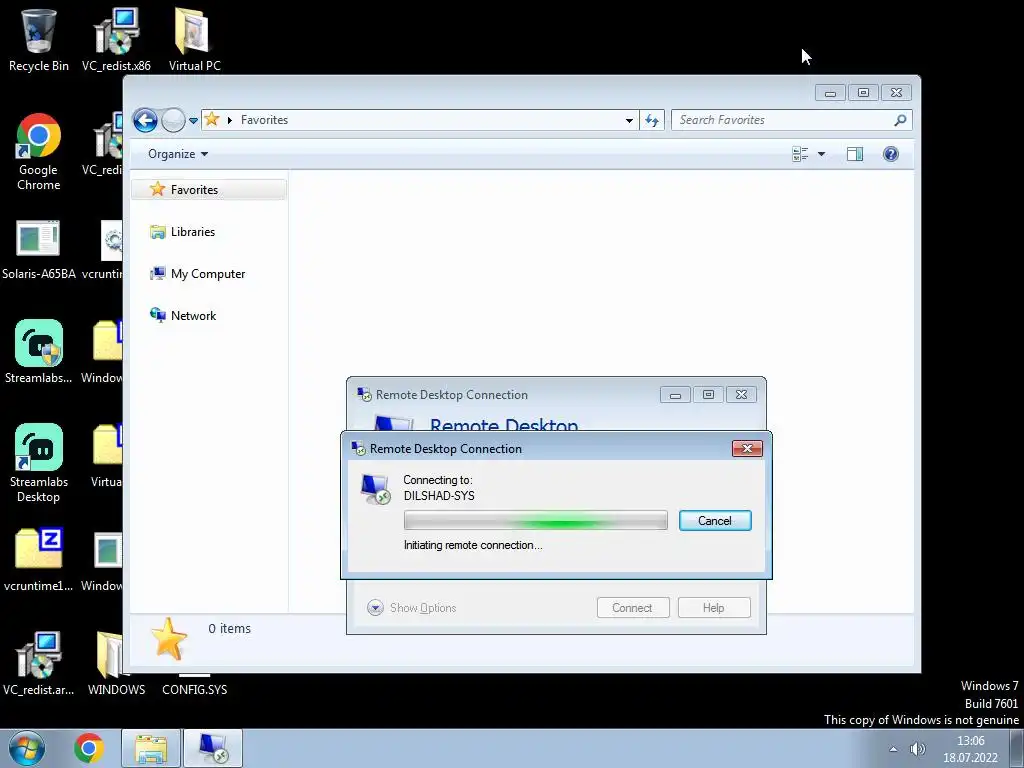Open the volume speaker tray icon
This screenshot has width=1024, height=768.
coord(918,749)
